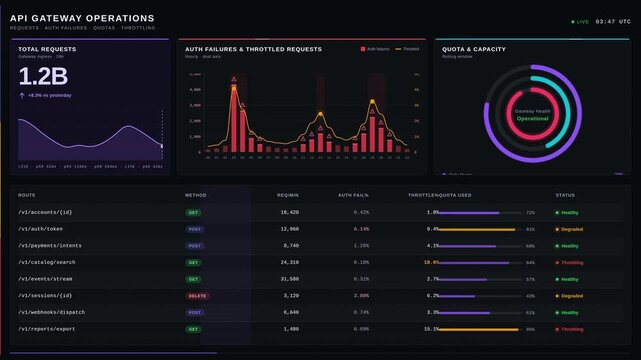Select the /v1/webhooks/dispatch route

52,312
